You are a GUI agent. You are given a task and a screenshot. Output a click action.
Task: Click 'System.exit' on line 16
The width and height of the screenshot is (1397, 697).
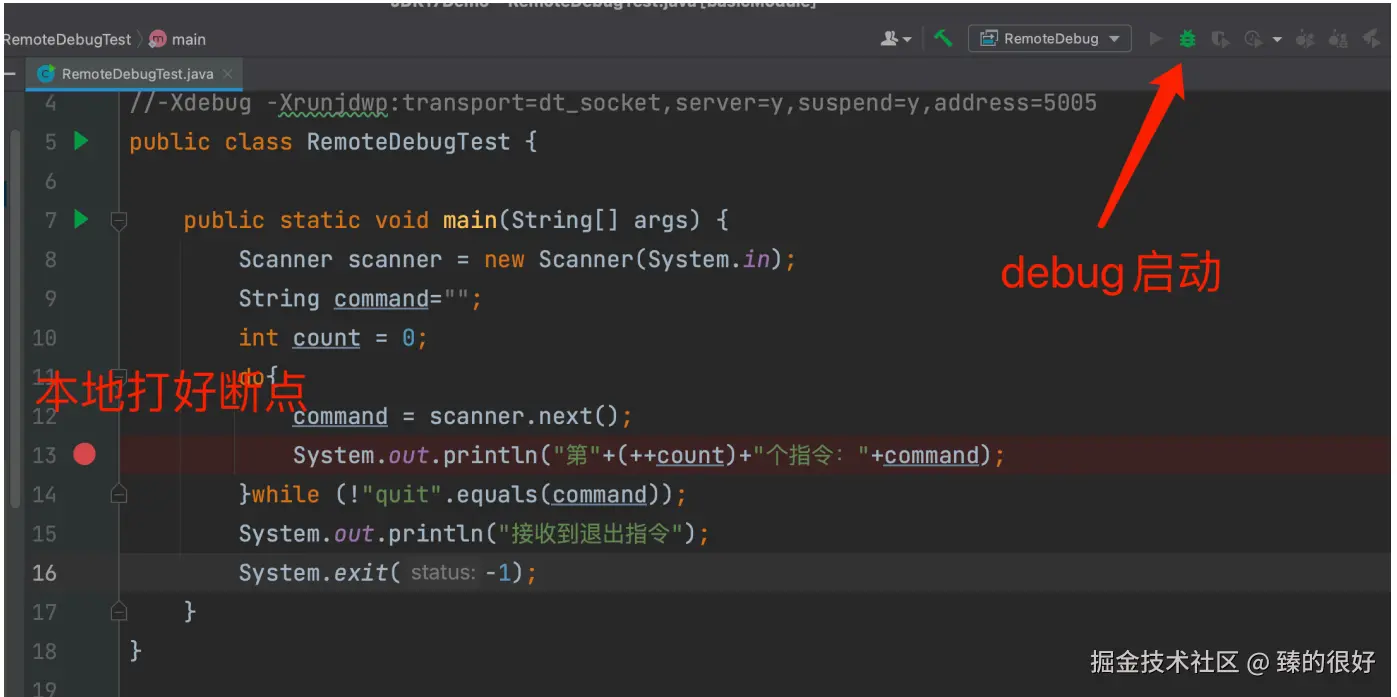point(313,572)
